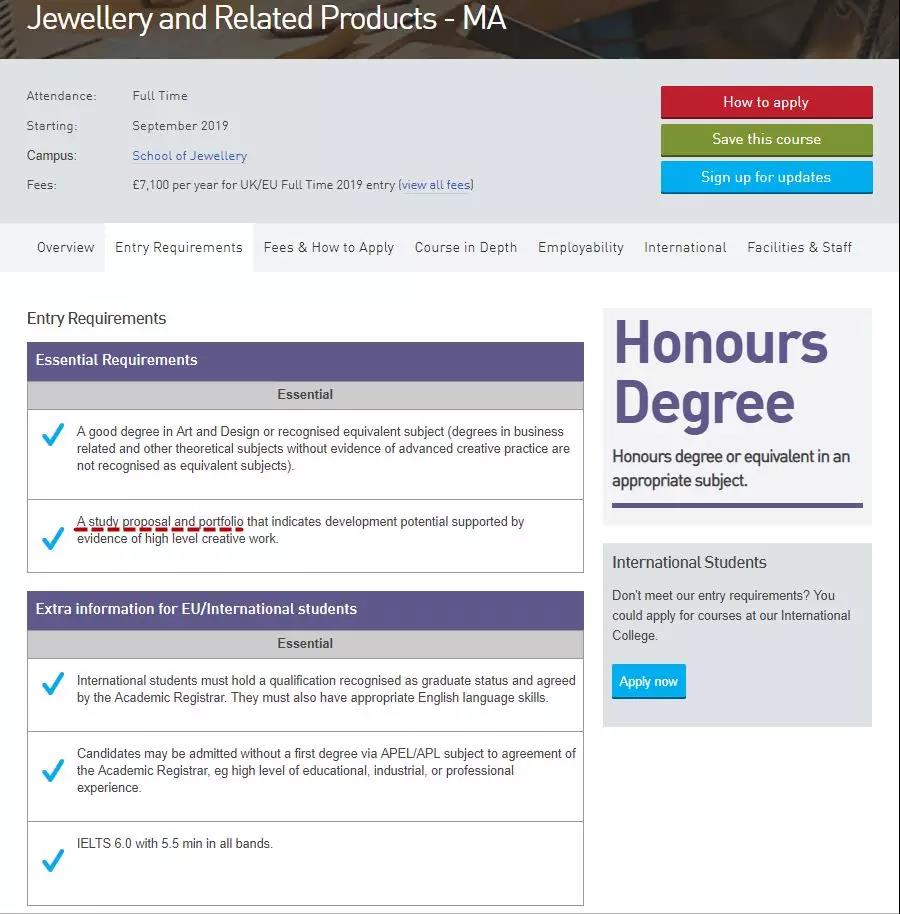Click the checkmark beside IELTS 6.0 requirement
Image resolution: width=900 pixels, height=914 pixels.
53,860
